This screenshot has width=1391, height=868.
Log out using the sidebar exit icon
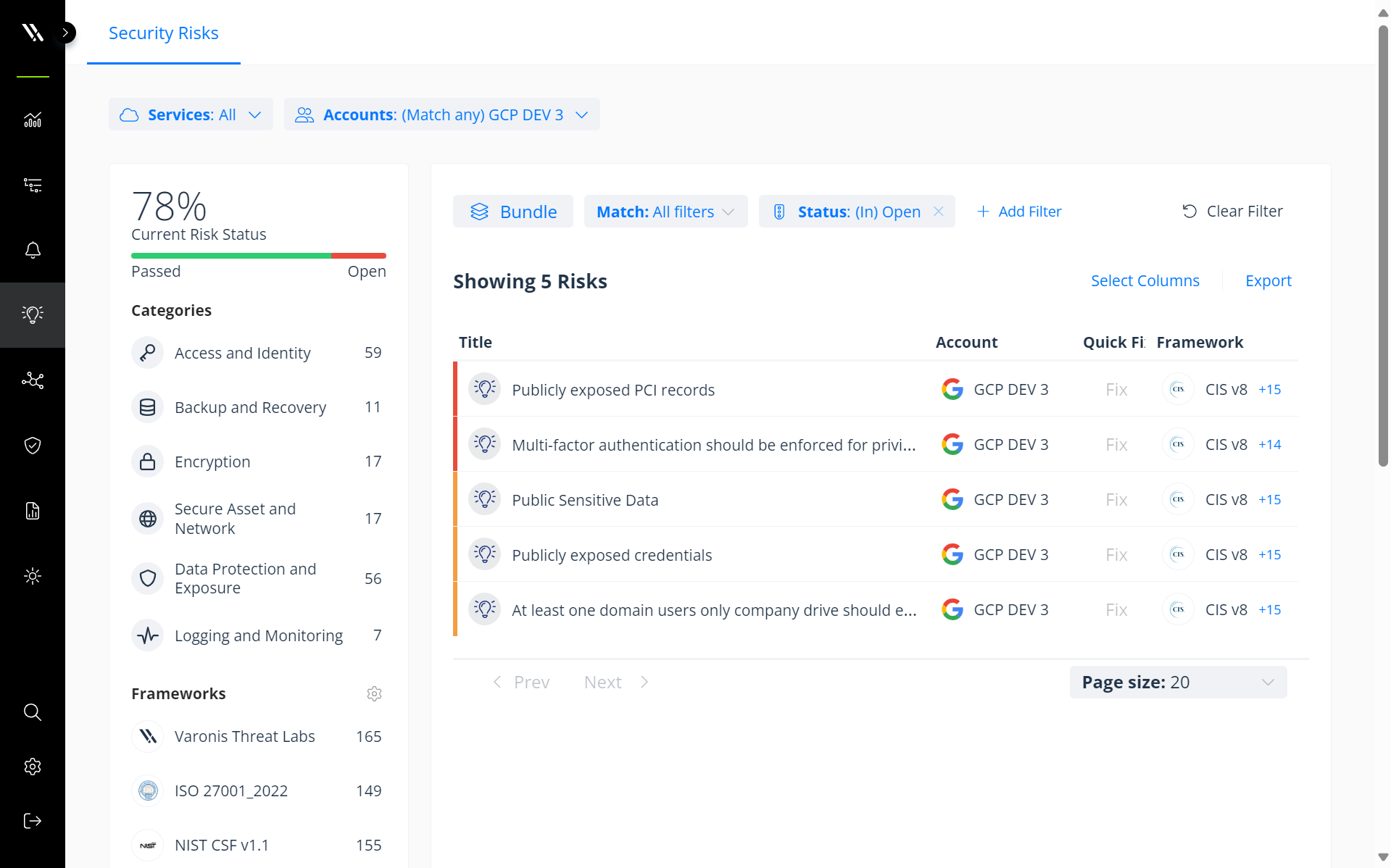coord(33,820)
